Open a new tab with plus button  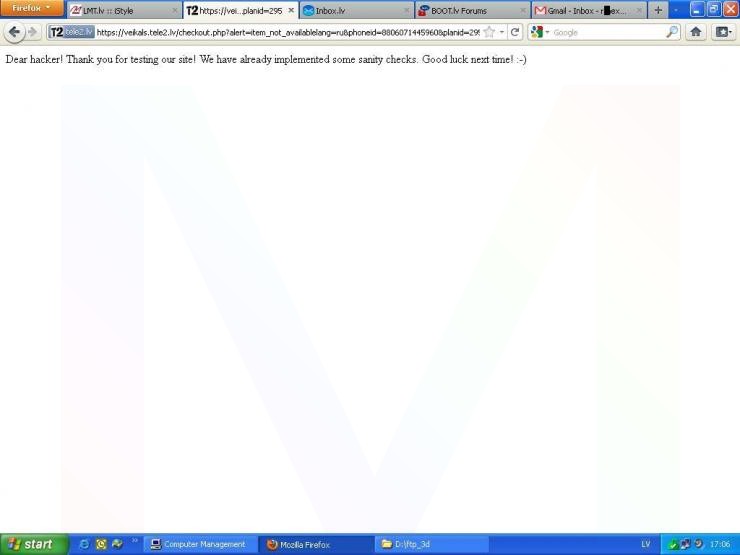tap(658, 10)
